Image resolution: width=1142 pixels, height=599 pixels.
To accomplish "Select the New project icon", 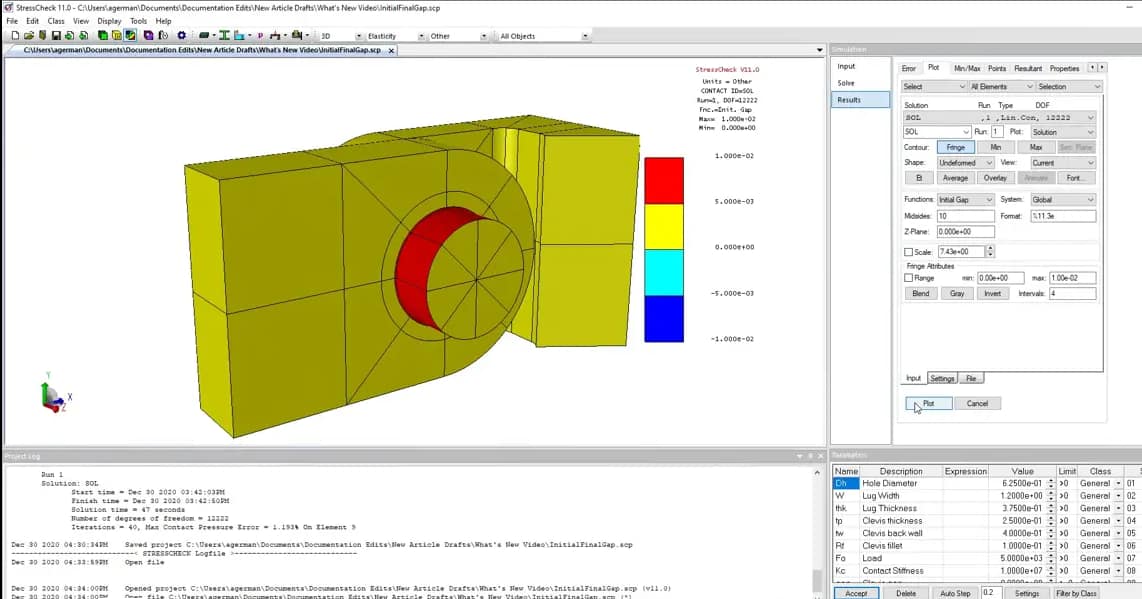I will (x=15, y=35).
